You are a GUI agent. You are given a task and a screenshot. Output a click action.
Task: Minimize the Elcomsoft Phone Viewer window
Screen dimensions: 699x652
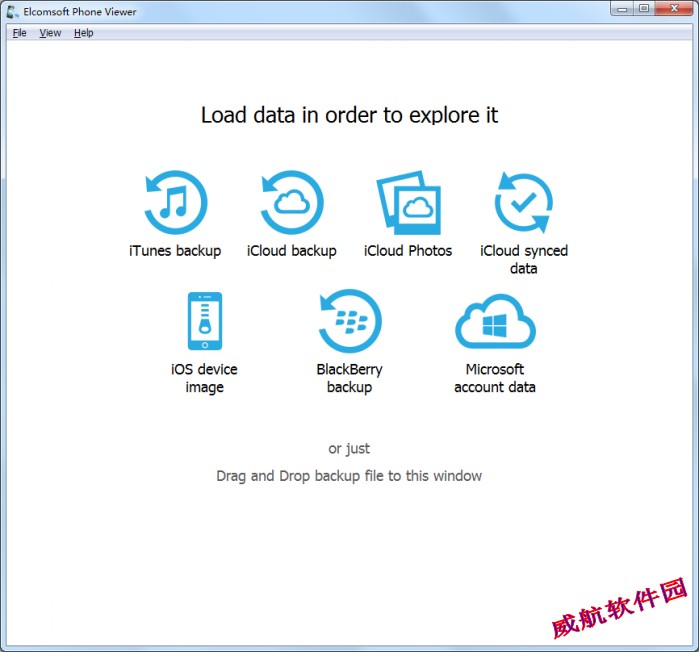point(622,9)
